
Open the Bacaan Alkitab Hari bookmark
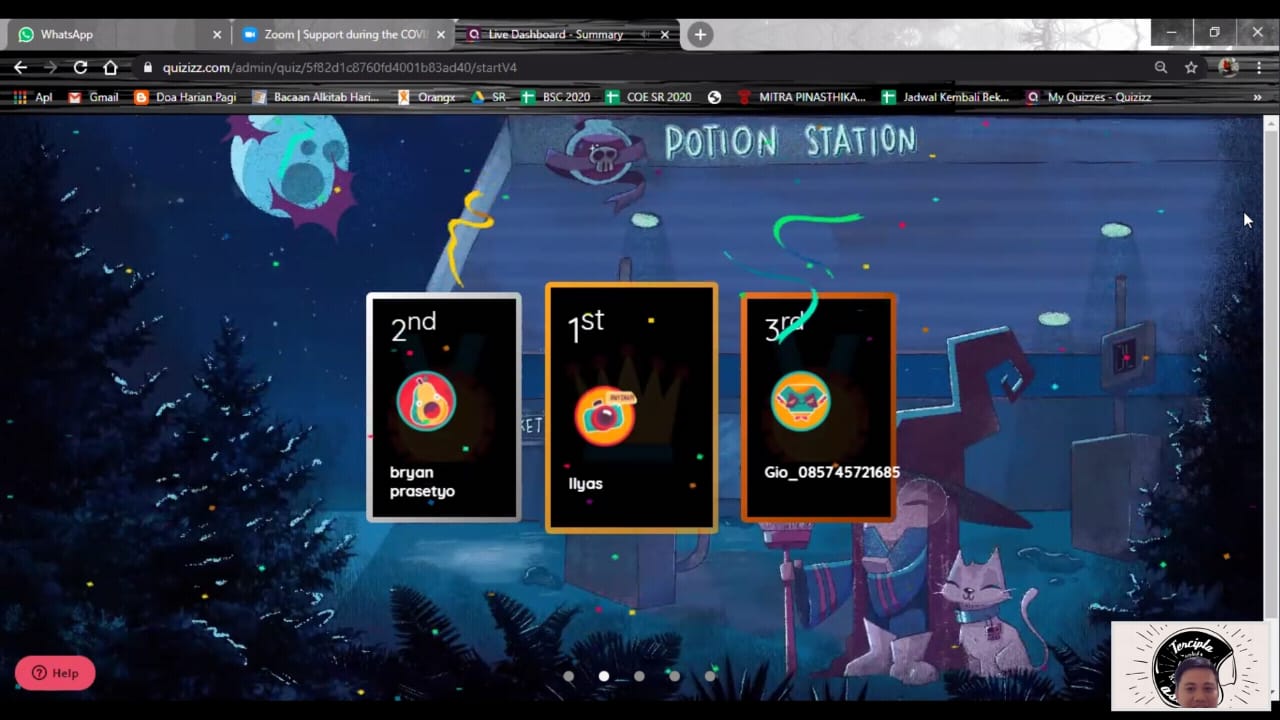click(315, 97)
